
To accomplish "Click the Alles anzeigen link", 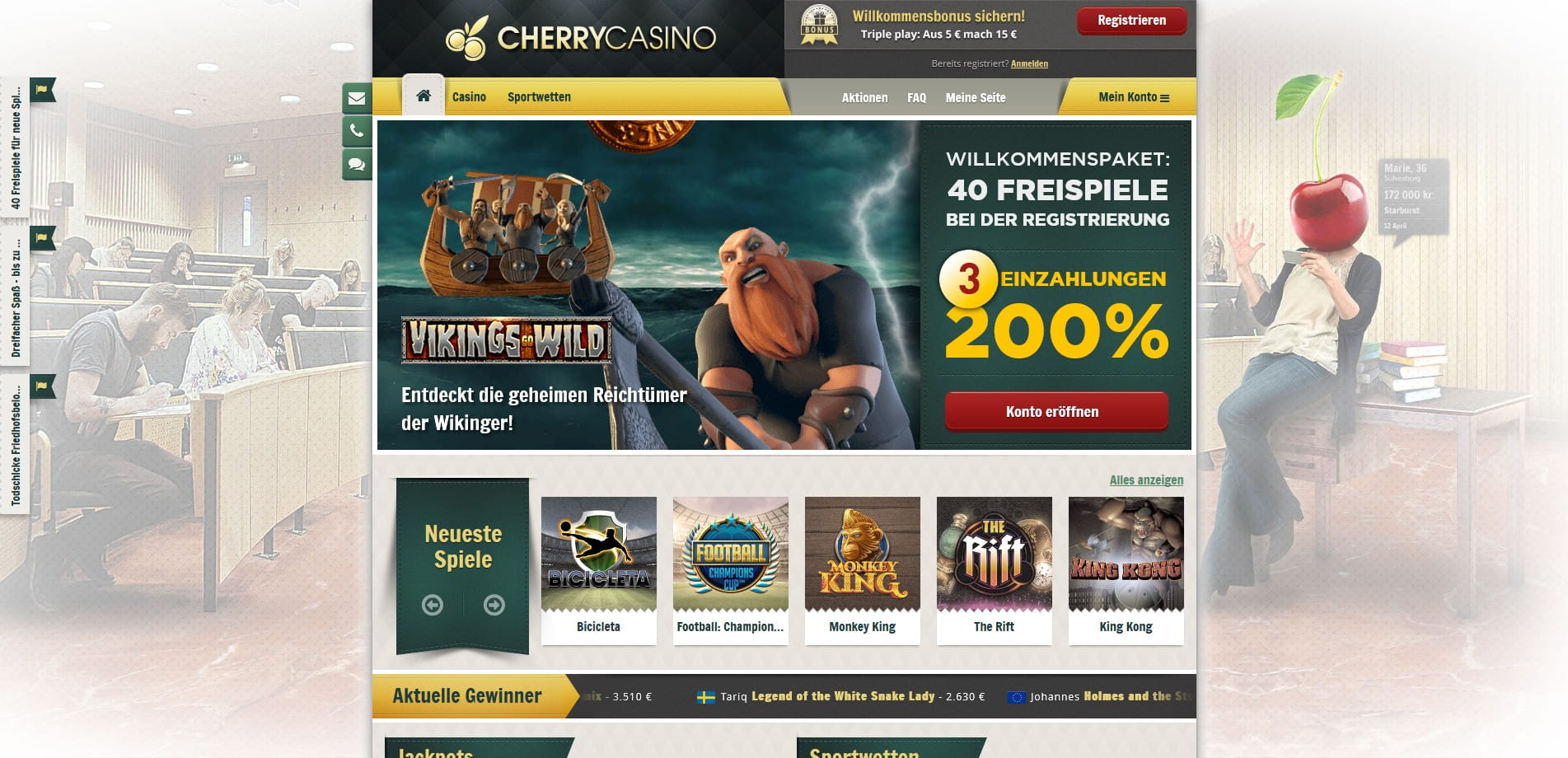I will click(1146, 480).
